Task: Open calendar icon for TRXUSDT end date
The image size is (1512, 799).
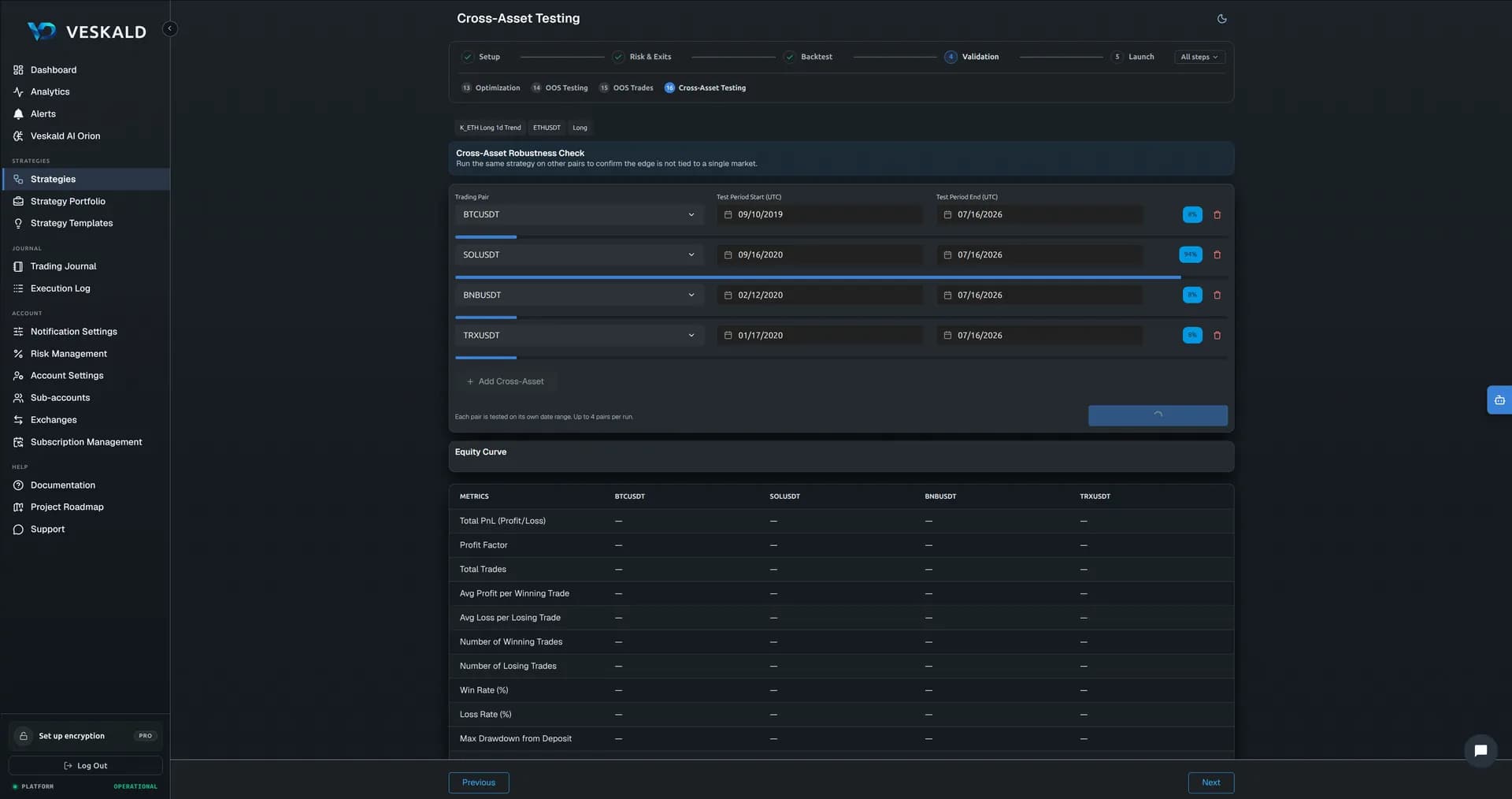Action: 947,335
